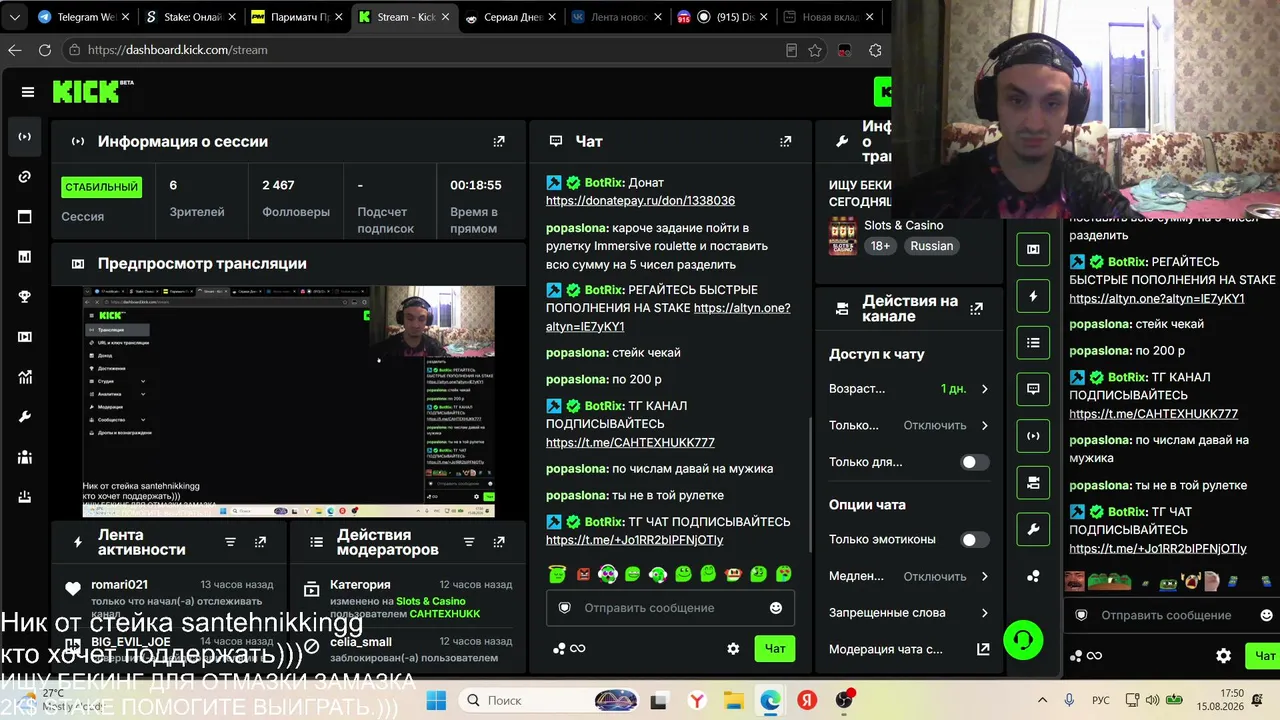Open the hamburger menu beside the Kick logo
Screen dimensions: 1280x720
point(28,92)
